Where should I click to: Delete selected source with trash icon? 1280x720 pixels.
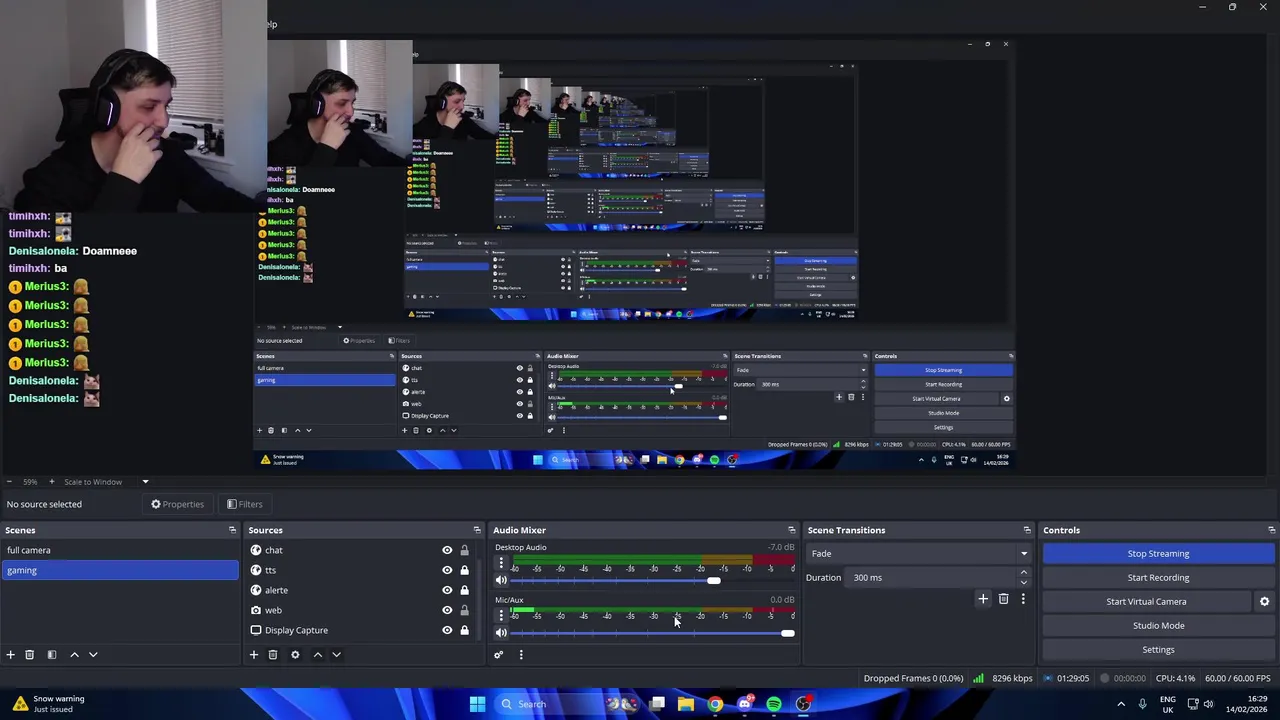pyautogui.click(x=272, y=654)
